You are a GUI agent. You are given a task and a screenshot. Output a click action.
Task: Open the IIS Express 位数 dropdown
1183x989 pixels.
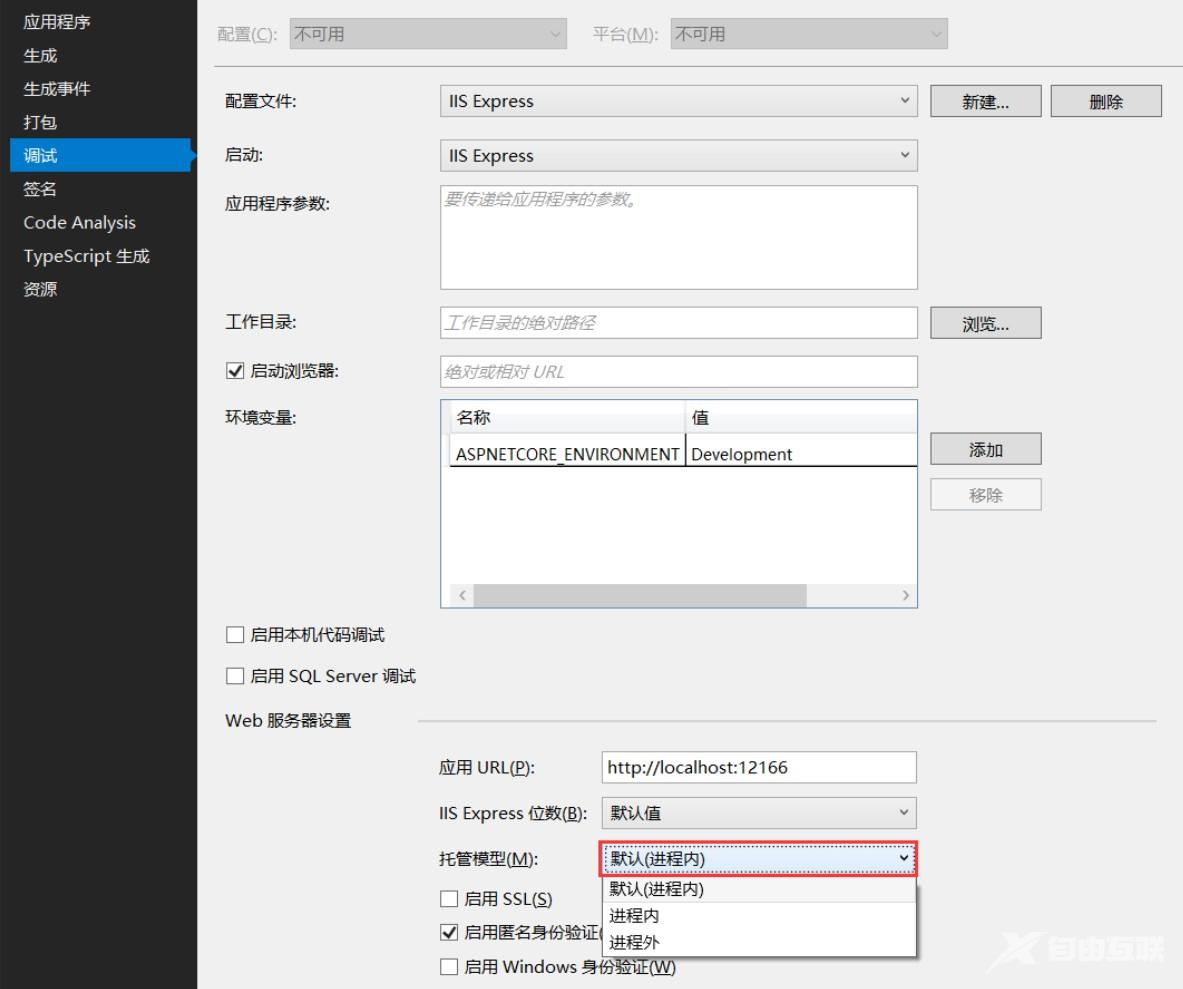click(904, 813)
